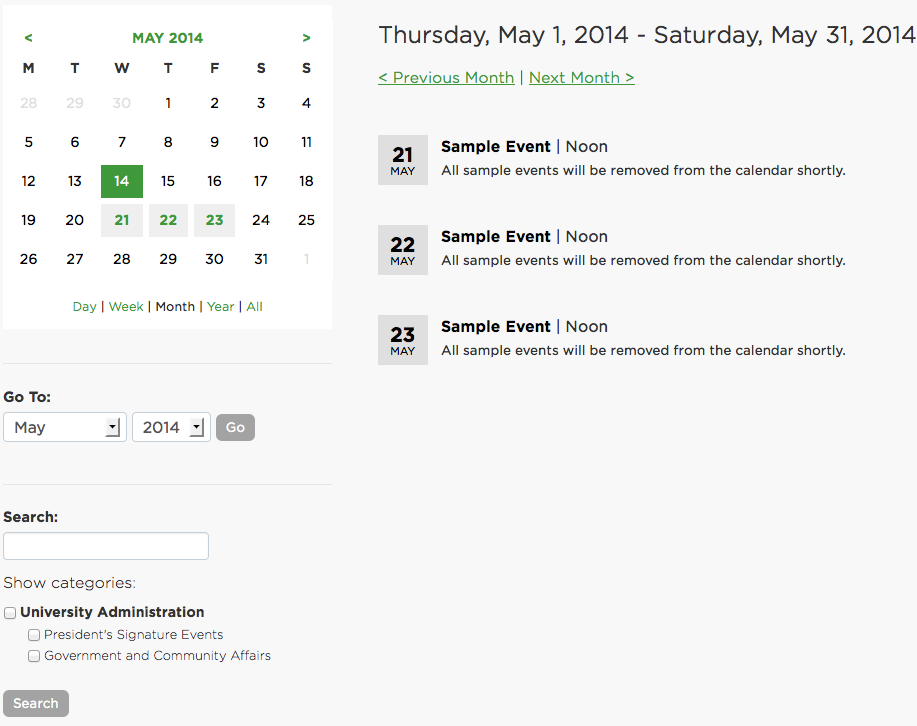This screenshot has width=917, height=726.
Task: Advance mini calendar with next arrow
Action: 306,38
